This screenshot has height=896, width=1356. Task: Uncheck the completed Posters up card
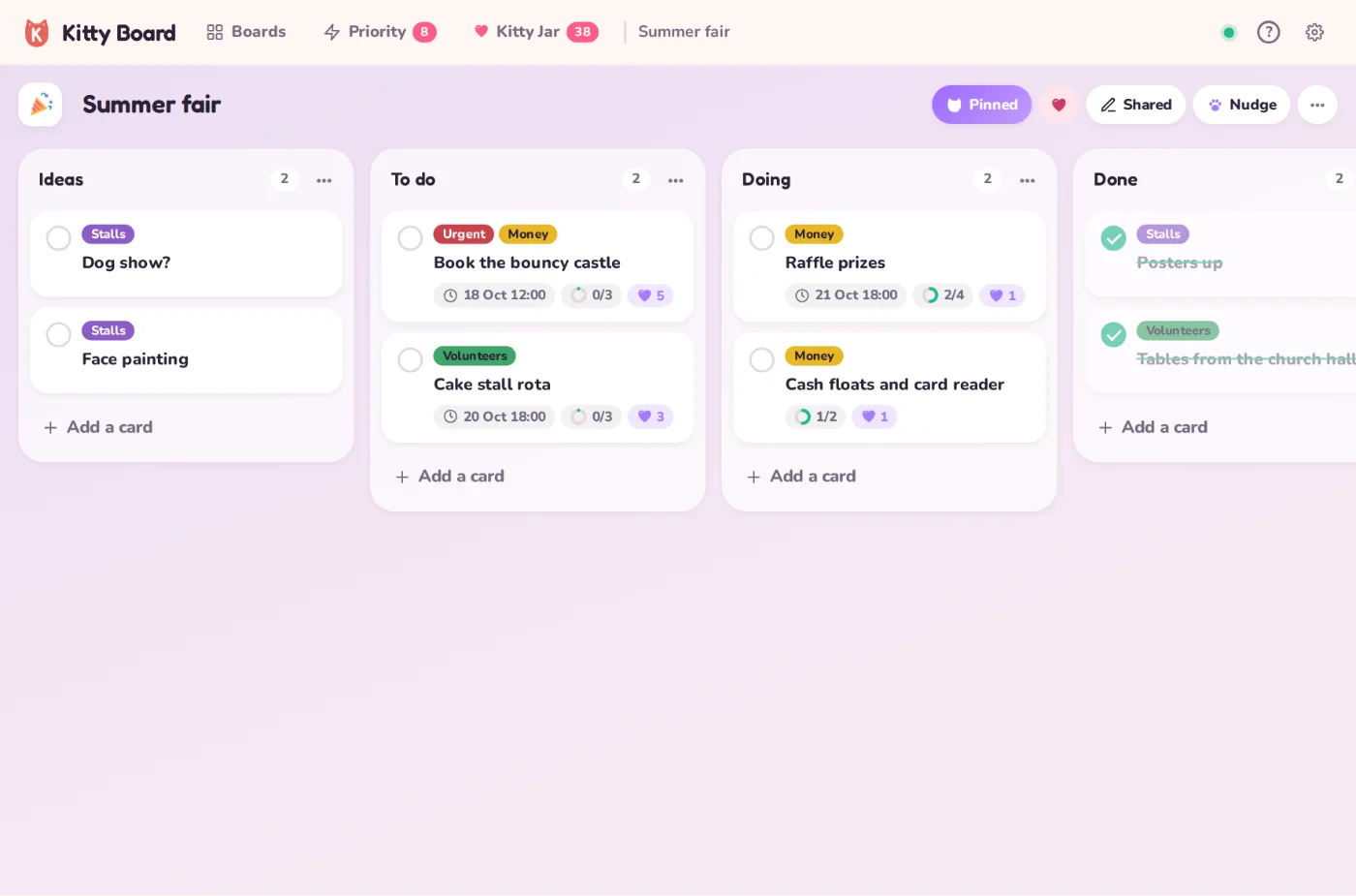[x=1114, y=237]
